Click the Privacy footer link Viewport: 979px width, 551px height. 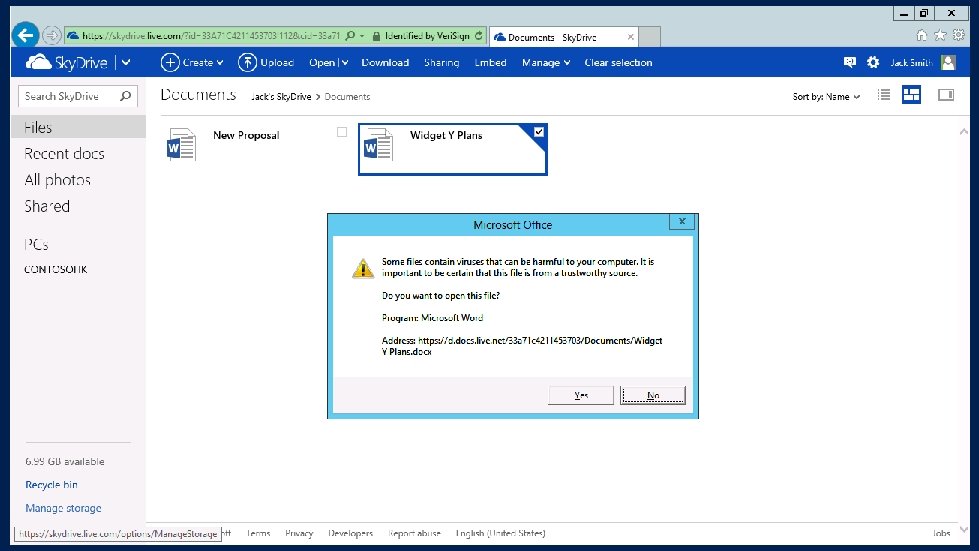pyautogui.click(x=299, y=534)
